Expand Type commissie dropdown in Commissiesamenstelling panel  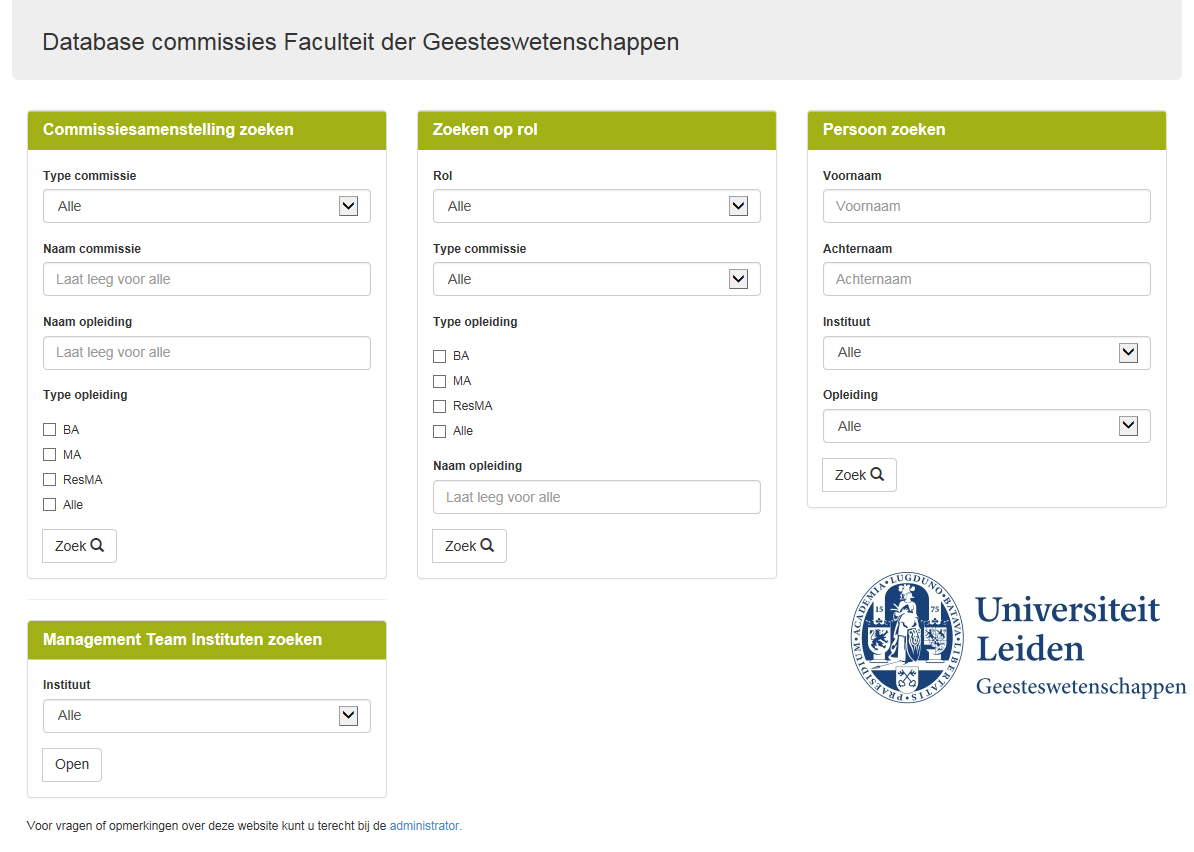pyautogui.click(x=206, y=206)
